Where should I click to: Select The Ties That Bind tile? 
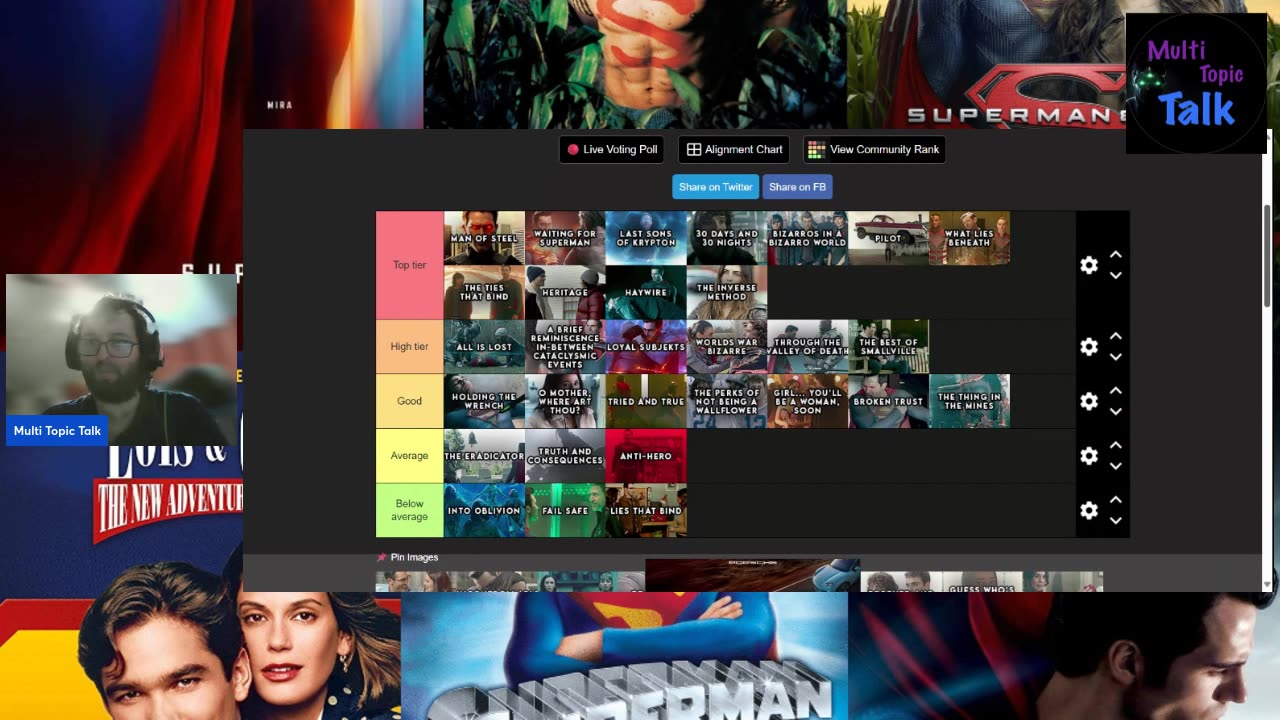coord(484,292)
